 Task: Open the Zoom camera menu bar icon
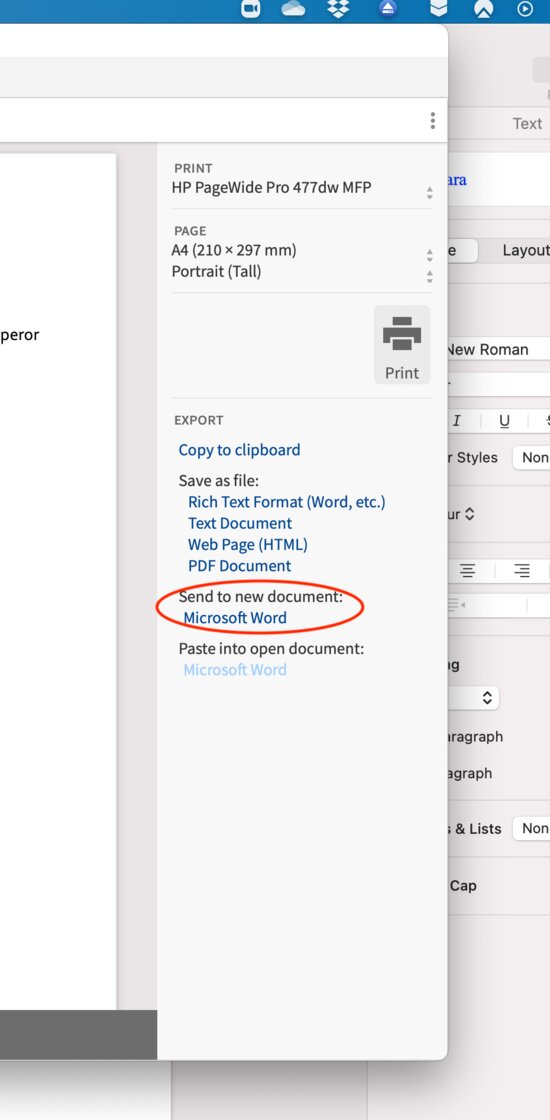(x=251, y=9)
